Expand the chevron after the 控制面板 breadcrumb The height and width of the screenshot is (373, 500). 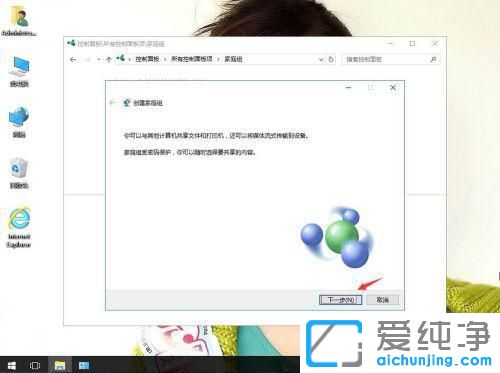click(165, 60)
